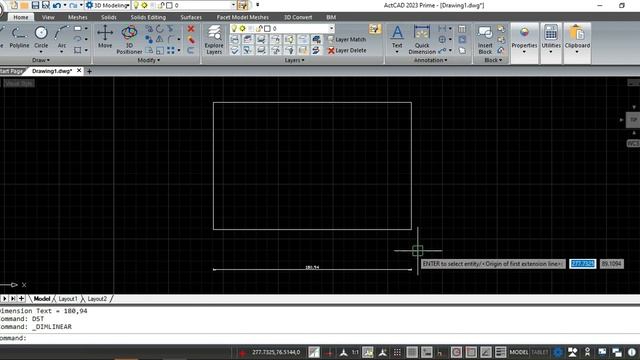Click the Redo arrow icon
The height and width of the screenshot is (360, 640).
(73, 5)
